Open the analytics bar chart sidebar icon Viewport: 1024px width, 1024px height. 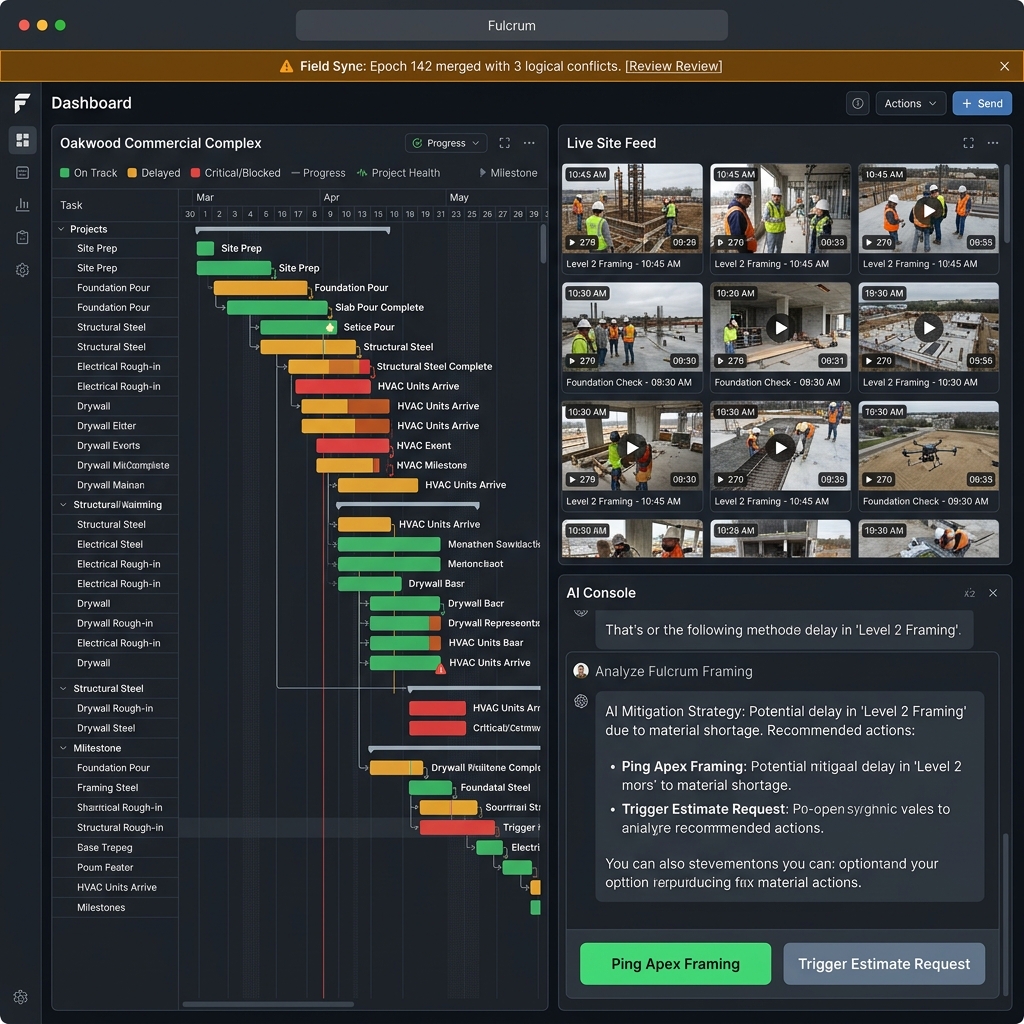tap(22, 205)
